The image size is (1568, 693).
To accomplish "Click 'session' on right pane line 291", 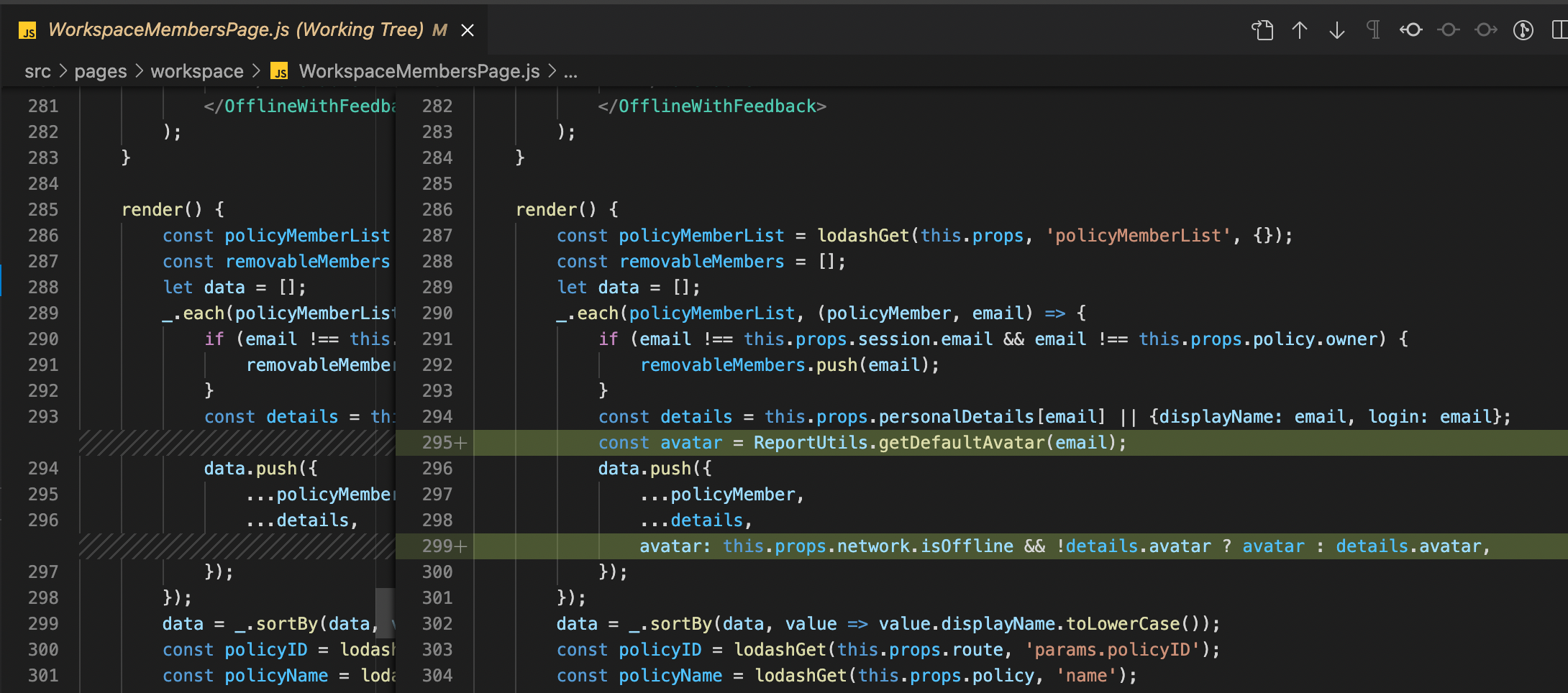I will point(894,339).
